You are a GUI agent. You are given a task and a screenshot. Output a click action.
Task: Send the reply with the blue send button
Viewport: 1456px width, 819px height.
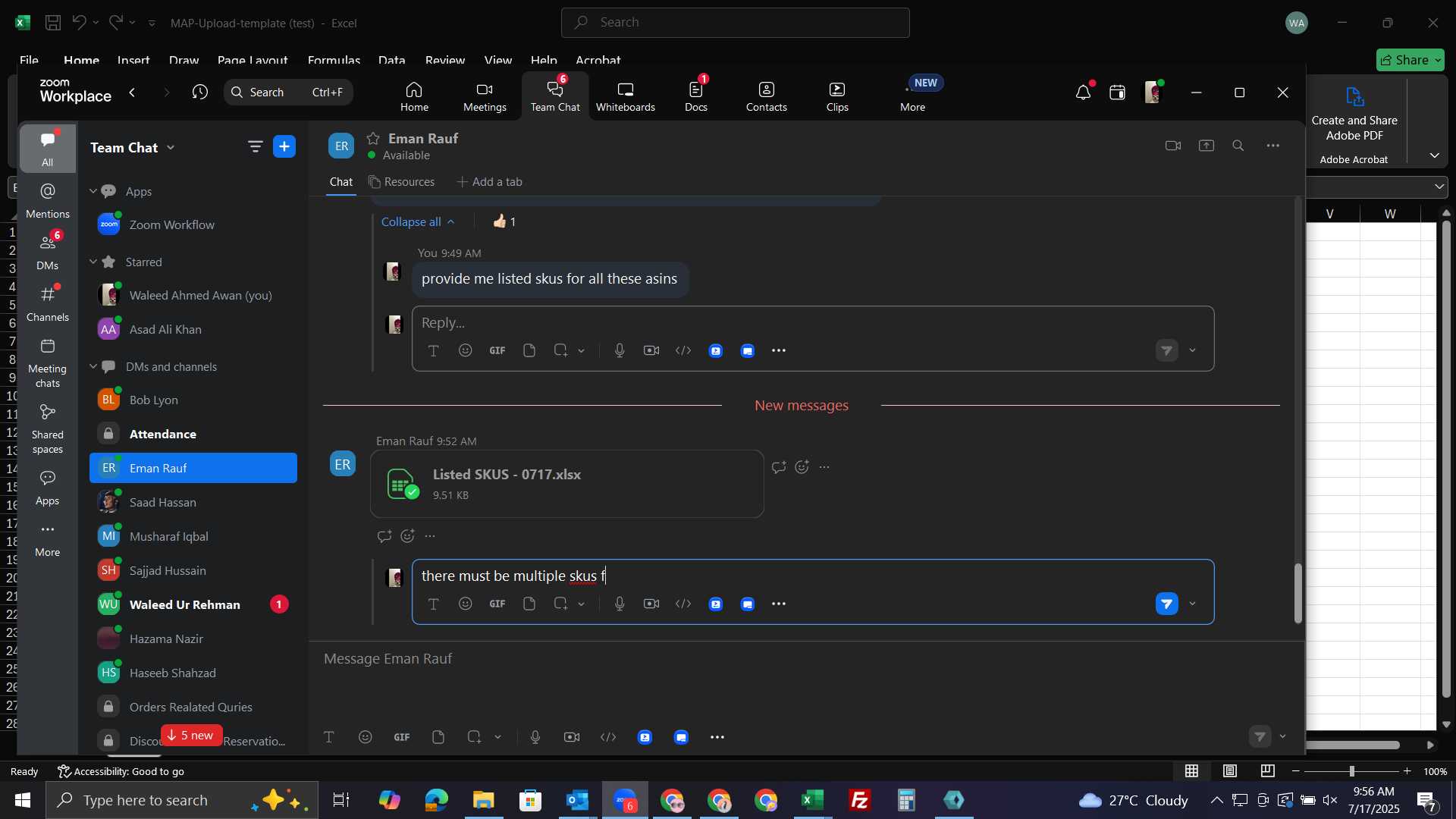click(1166, 604)
